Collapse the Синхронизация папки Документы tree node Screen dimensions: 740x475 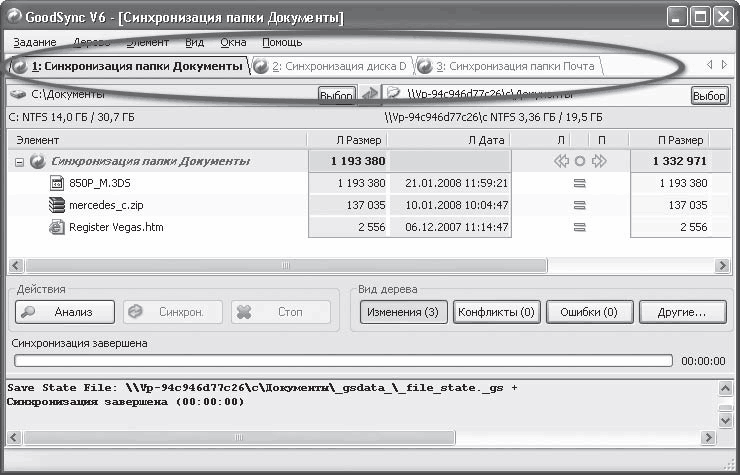point(19,162)
